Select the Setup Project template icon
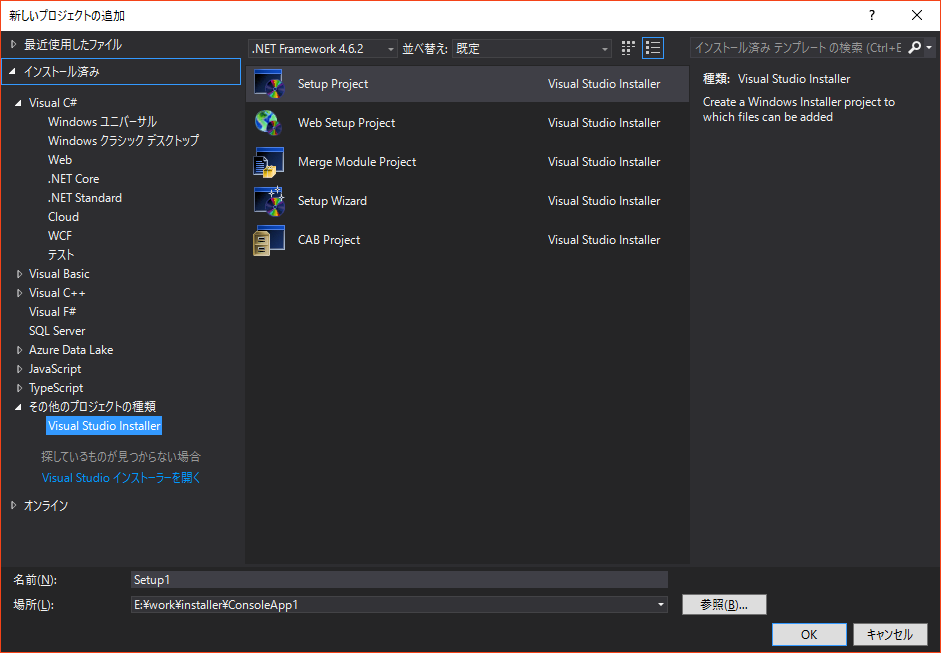 (x=268, y=83)
